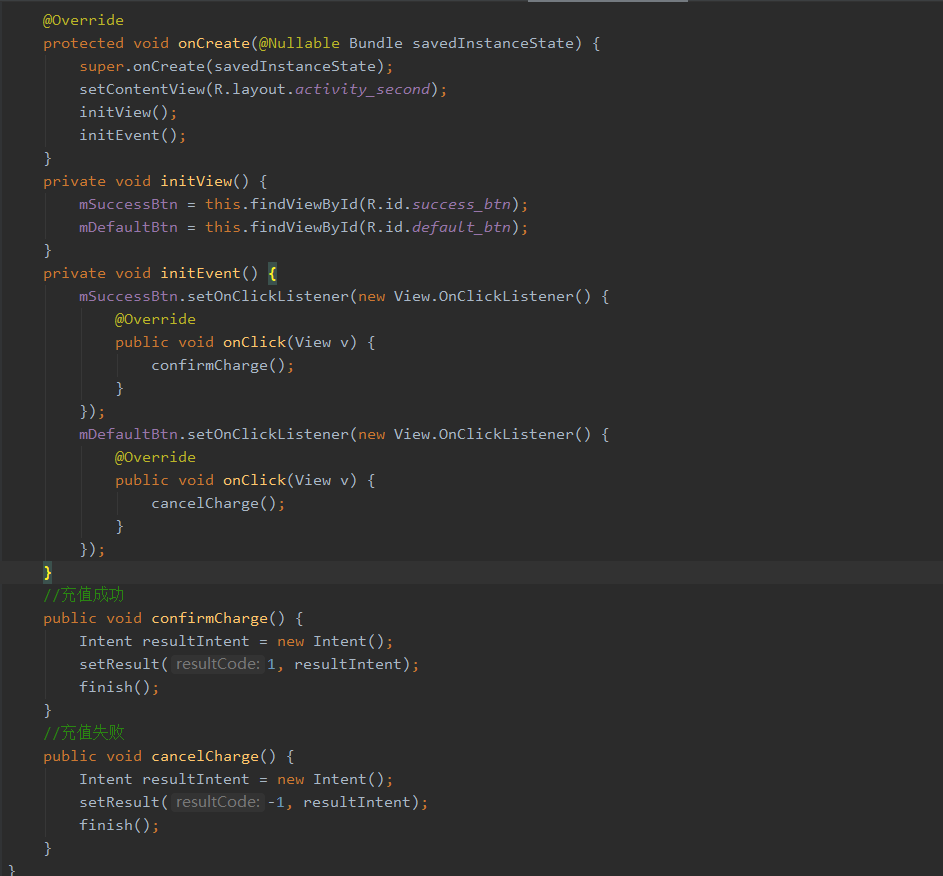Place cursor on super.onCreate call
The image size is (943, 876).
pos(236,66)
